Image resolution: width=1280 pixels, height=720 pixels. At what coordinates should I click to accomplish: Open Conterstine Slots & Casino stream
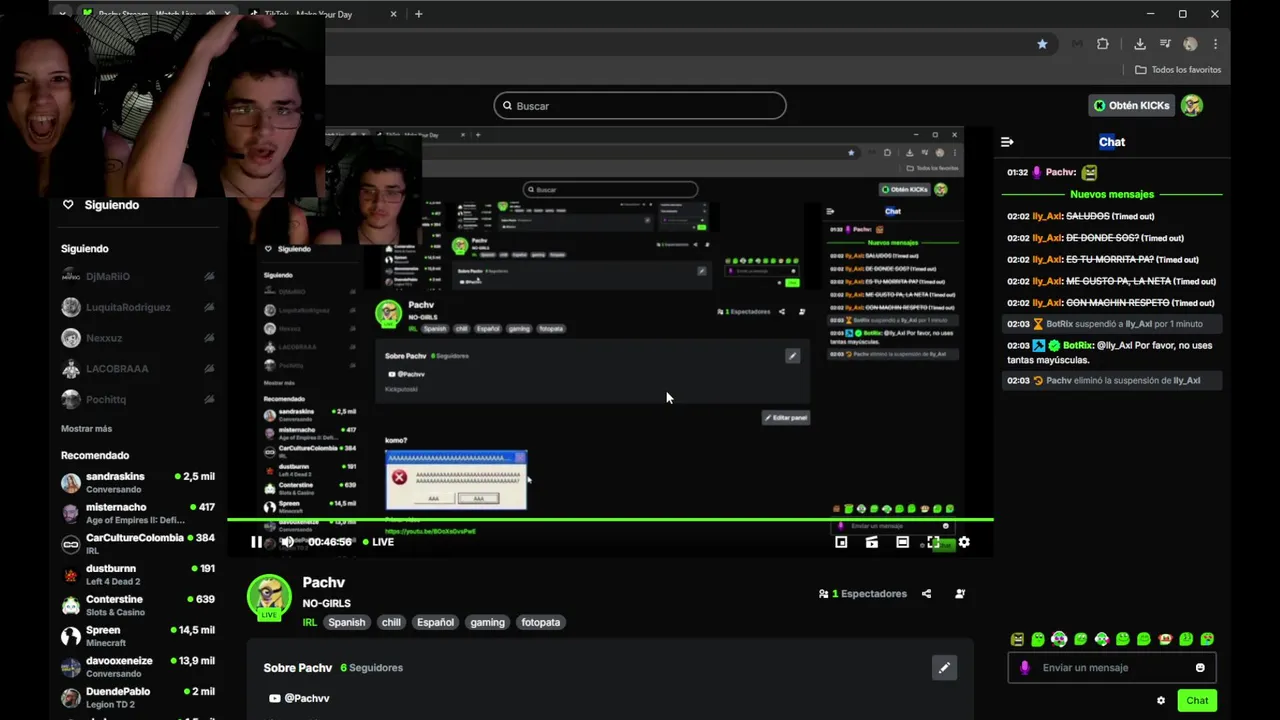click(139, 606)
